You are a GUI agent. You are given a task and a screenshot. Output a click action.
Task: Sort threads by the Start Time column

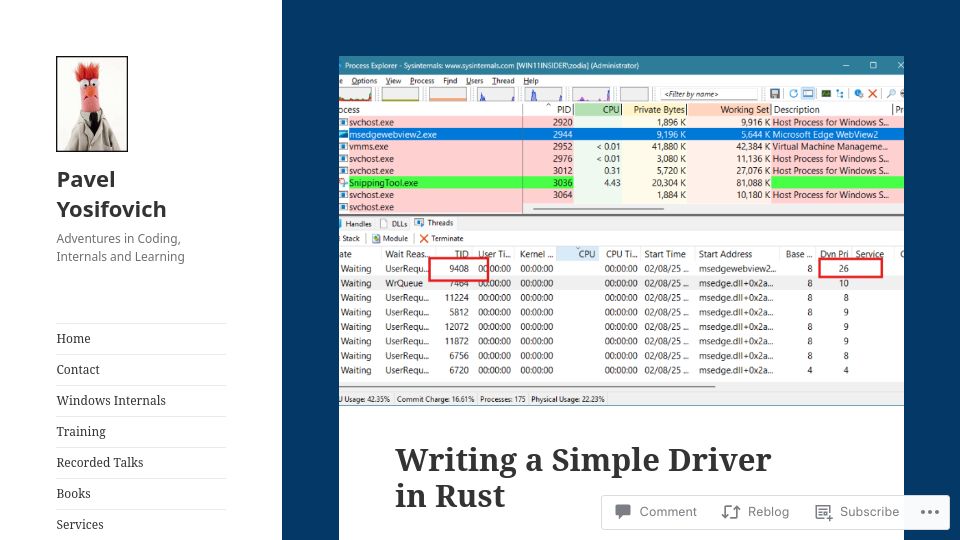coord(666,253)
